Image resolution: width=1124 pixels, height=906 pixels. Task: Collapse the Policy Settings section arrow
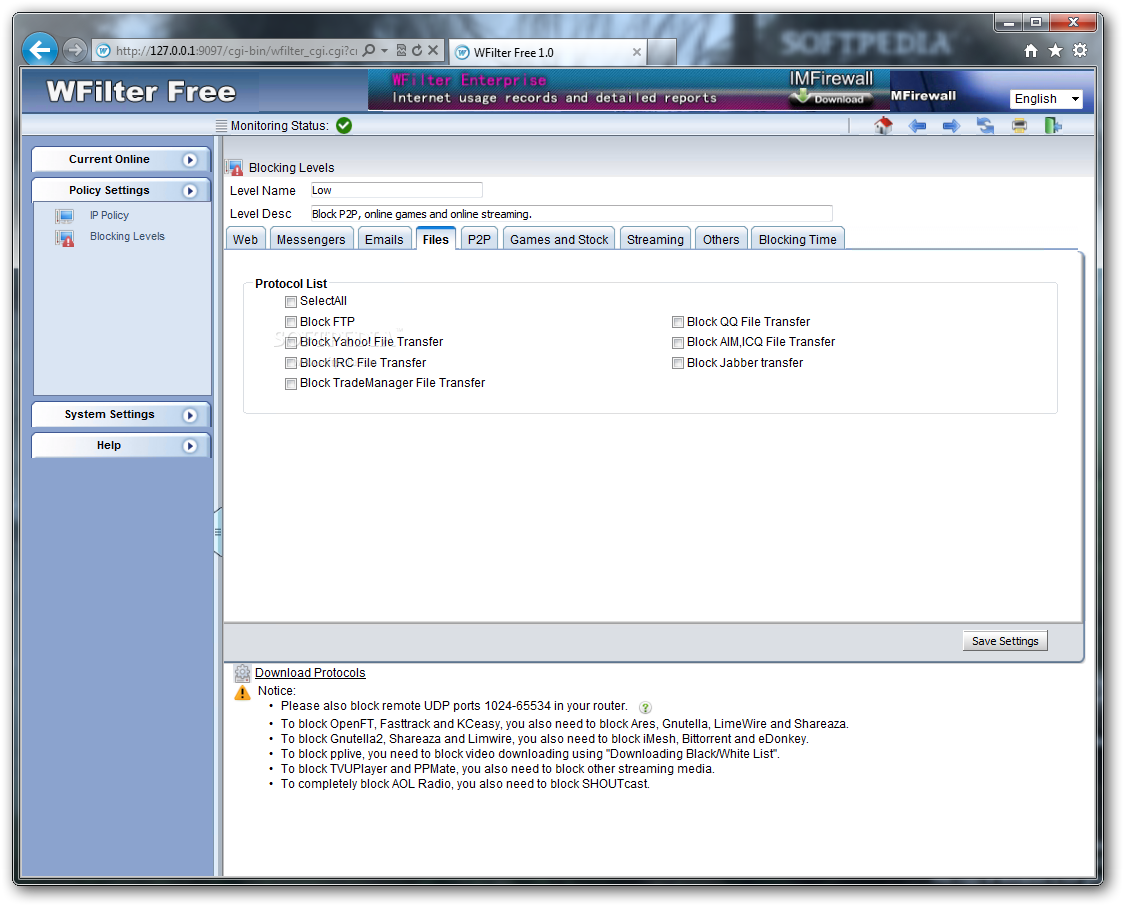click(x=190, y=191)
